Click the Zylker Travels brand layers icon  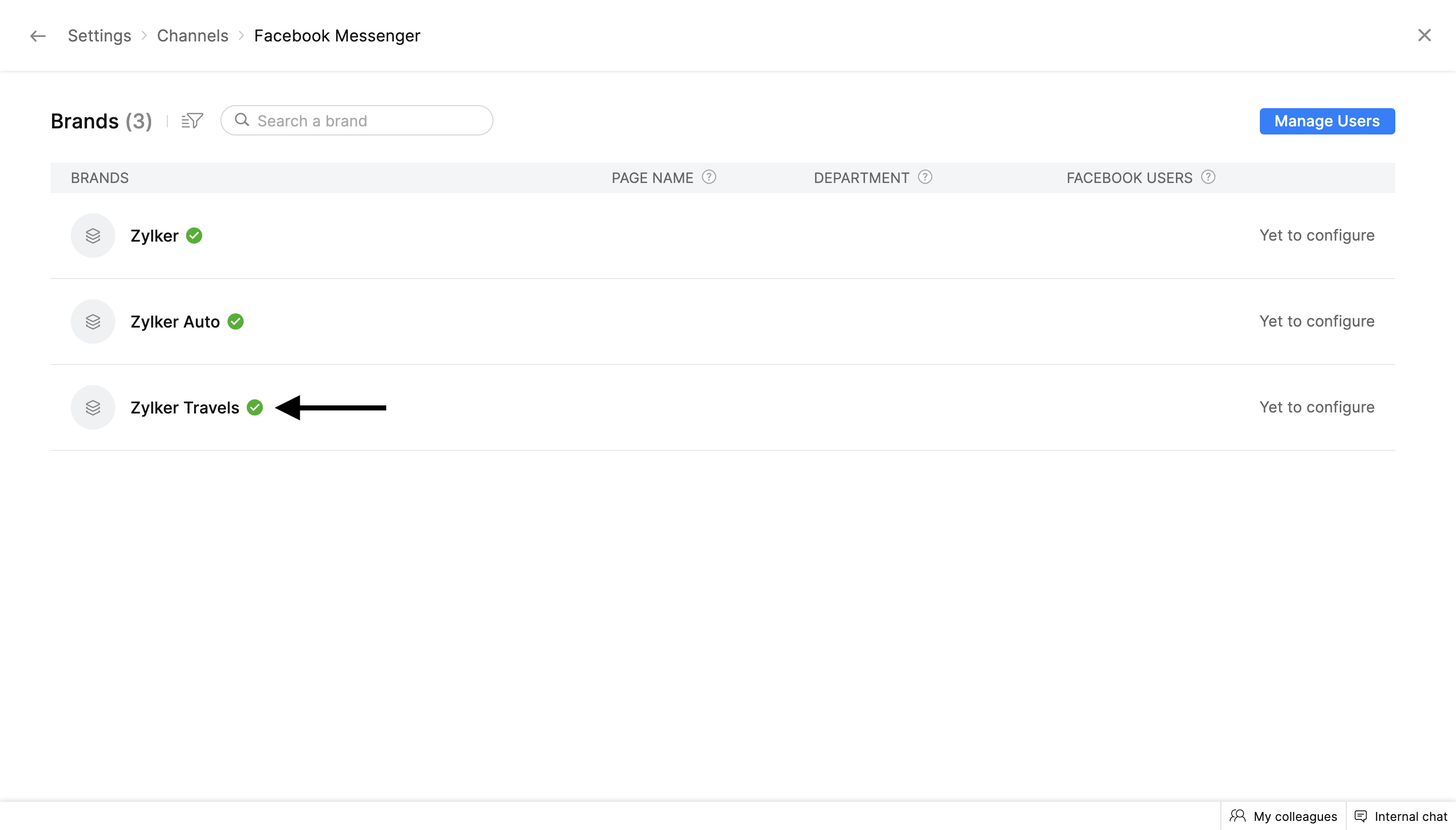pos(93,407)
